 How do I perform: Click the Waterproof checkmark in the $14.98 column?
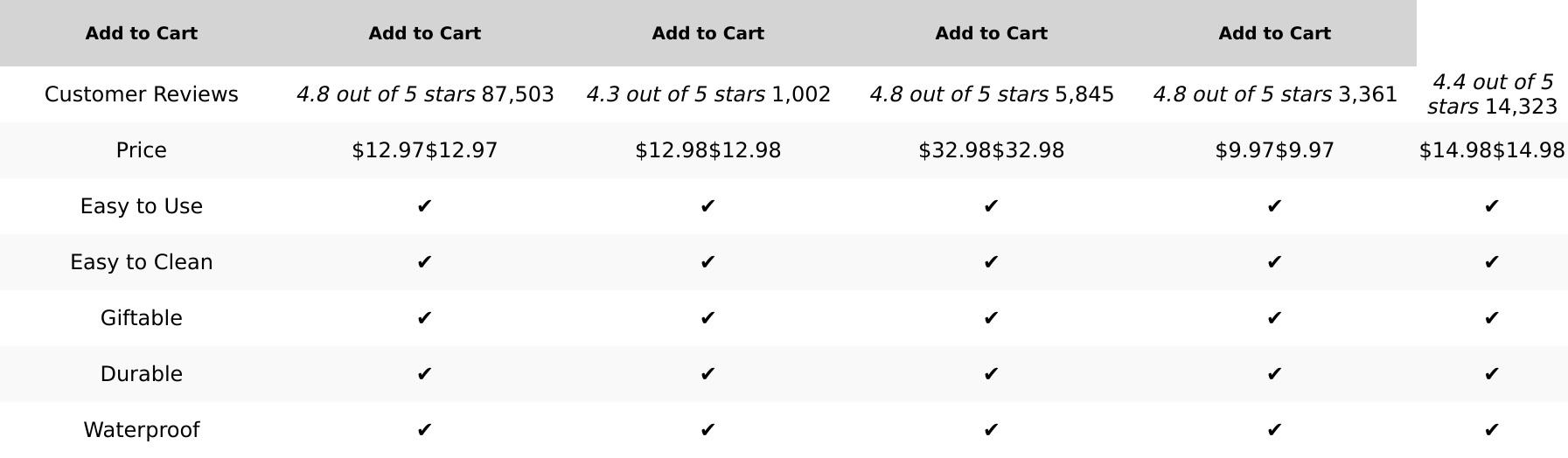coord(1492,430)
